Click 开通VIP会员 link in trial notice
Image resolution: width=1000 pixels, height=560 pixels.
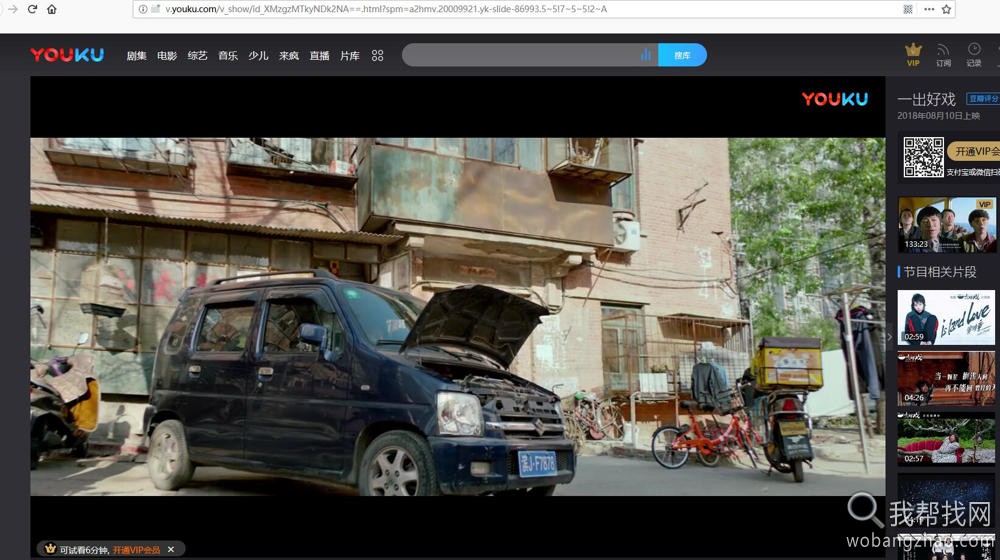(136, 550)
